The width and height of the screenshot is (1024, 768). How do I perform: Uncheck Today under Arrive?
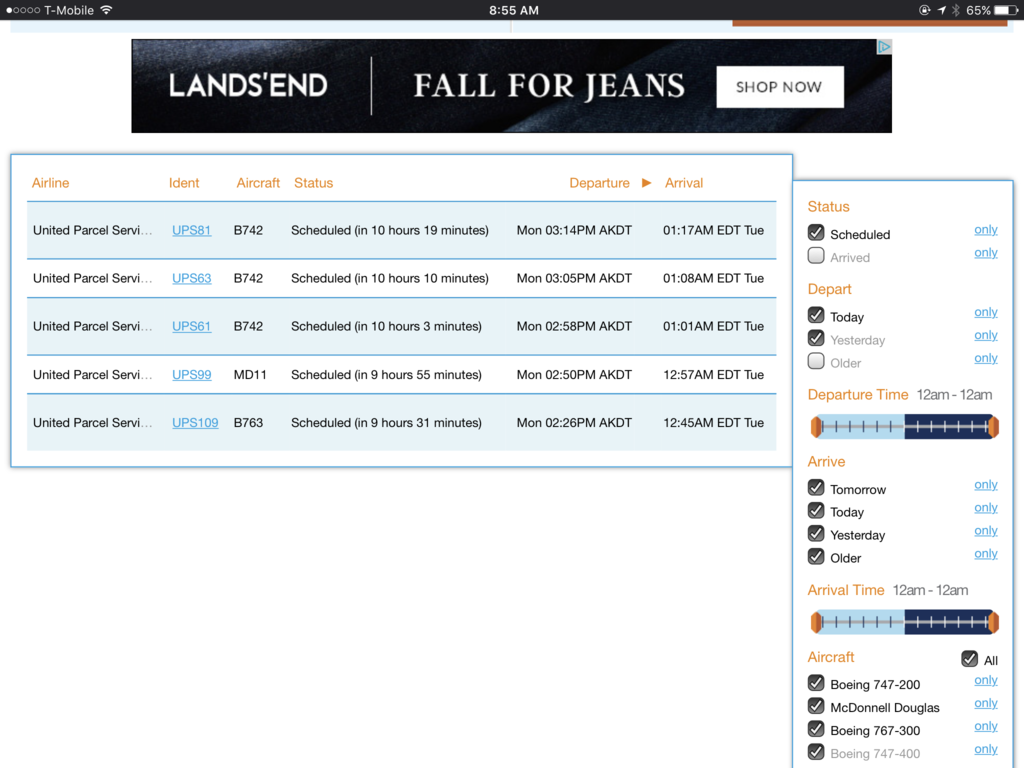tap(816, 511)
